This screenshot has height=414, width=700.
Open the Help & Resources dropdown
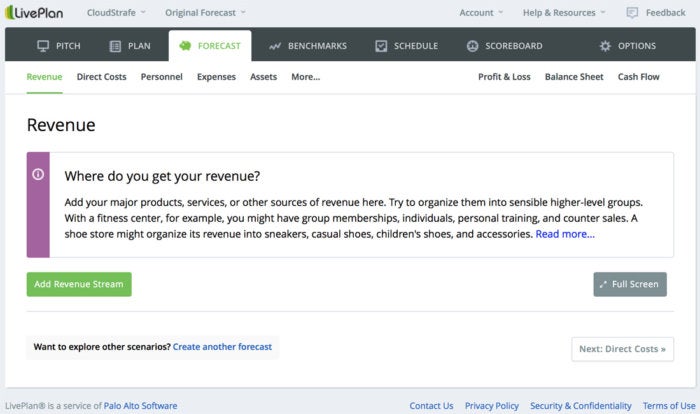564,13
